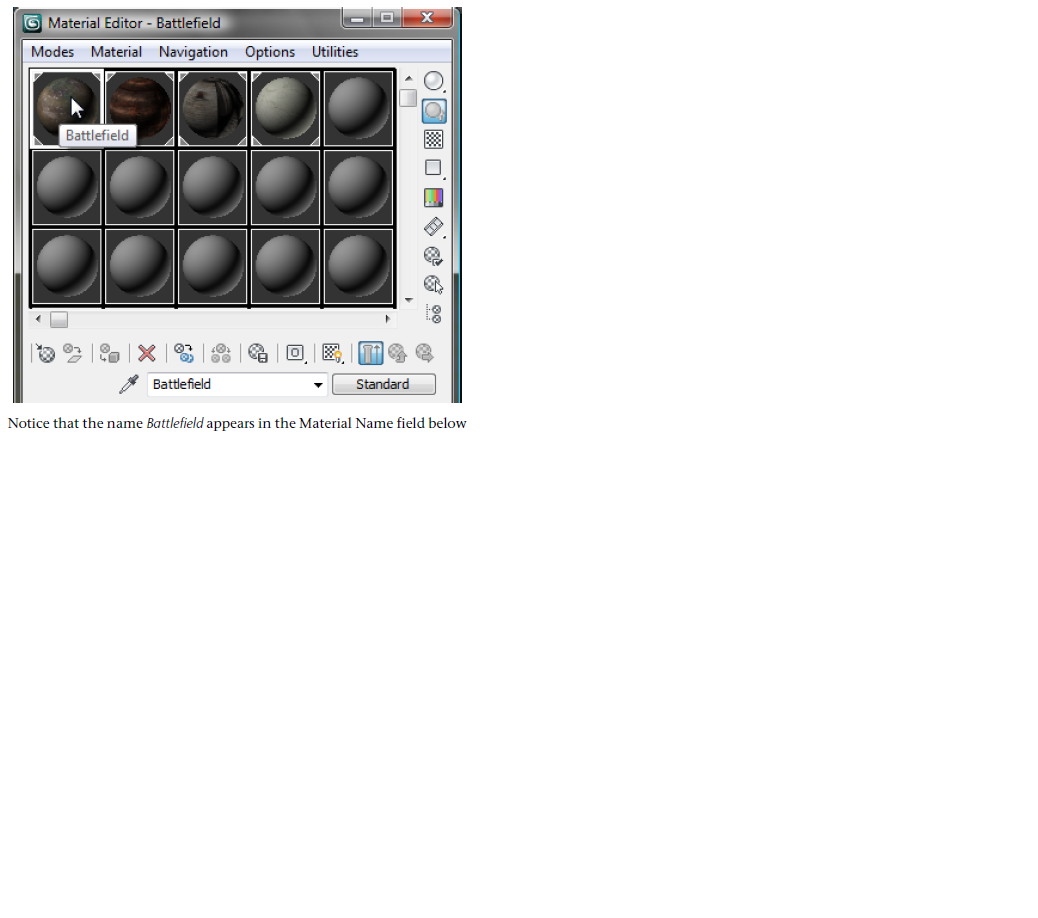Click the sample slots vertical scroll up arrow
The image size is (1038, 918).
[408, 78]
